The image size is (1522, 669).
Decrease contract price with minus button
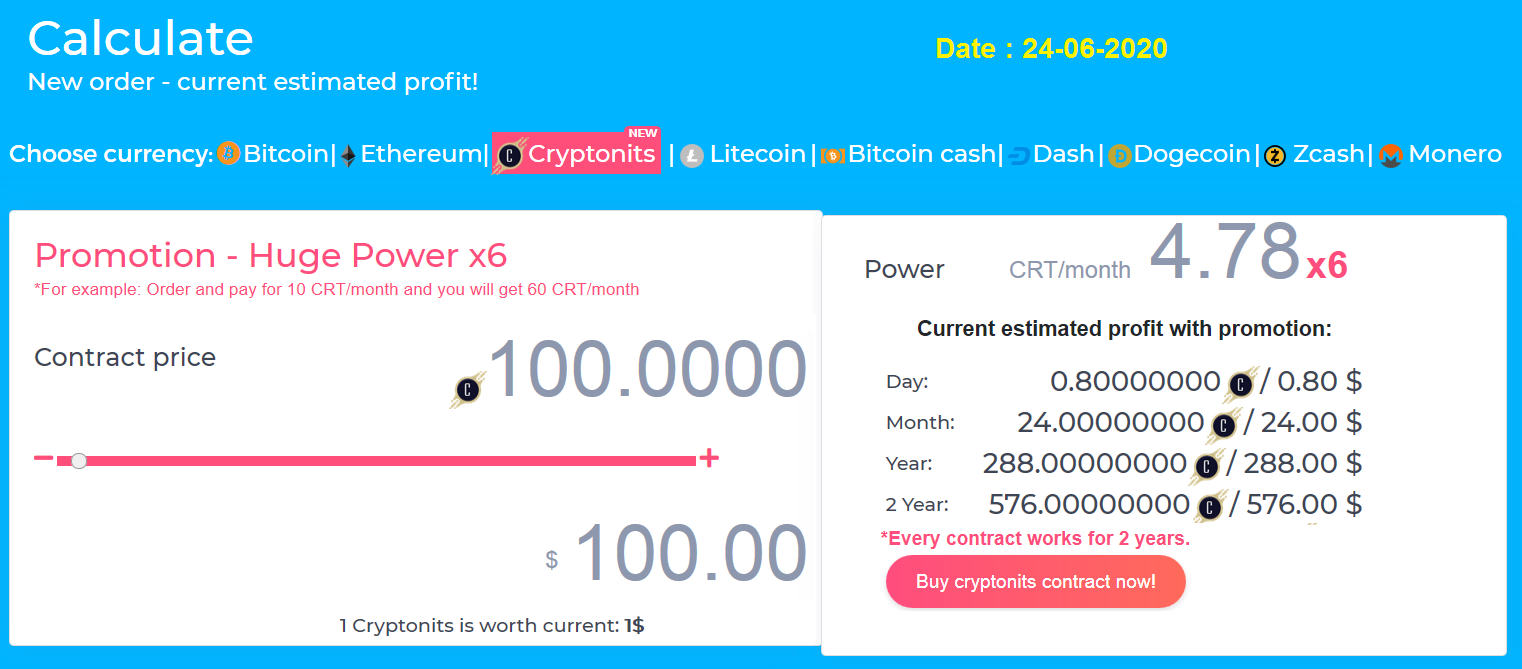click(x=43, y=458)
